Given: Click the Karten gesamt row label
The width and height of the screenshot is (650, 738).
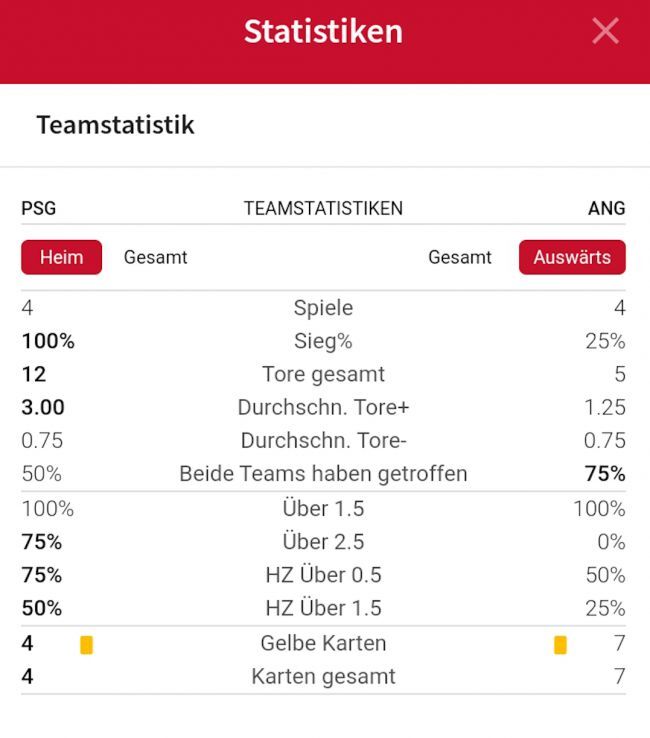Looking at the screenshot, I should 323,676.
